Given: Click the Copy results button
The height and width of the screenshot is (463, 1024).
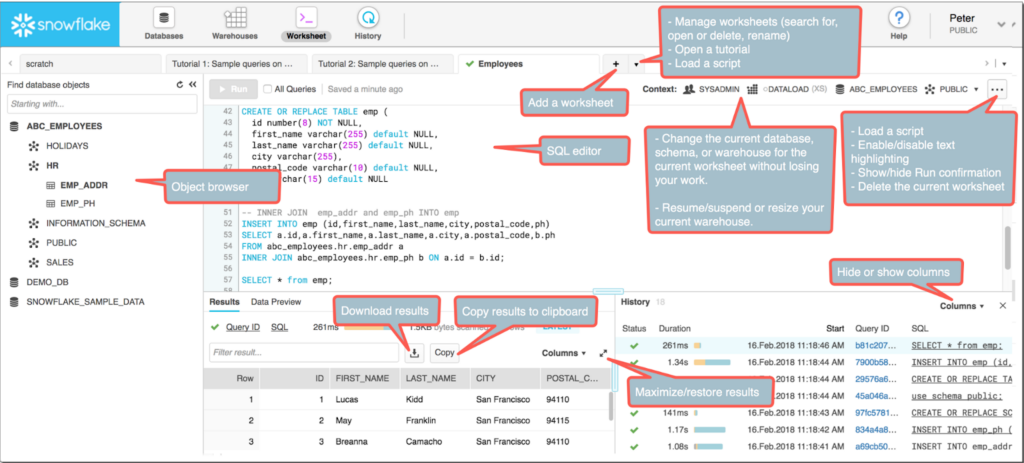Looking at the screenshot, I should [x=444, y=352].
